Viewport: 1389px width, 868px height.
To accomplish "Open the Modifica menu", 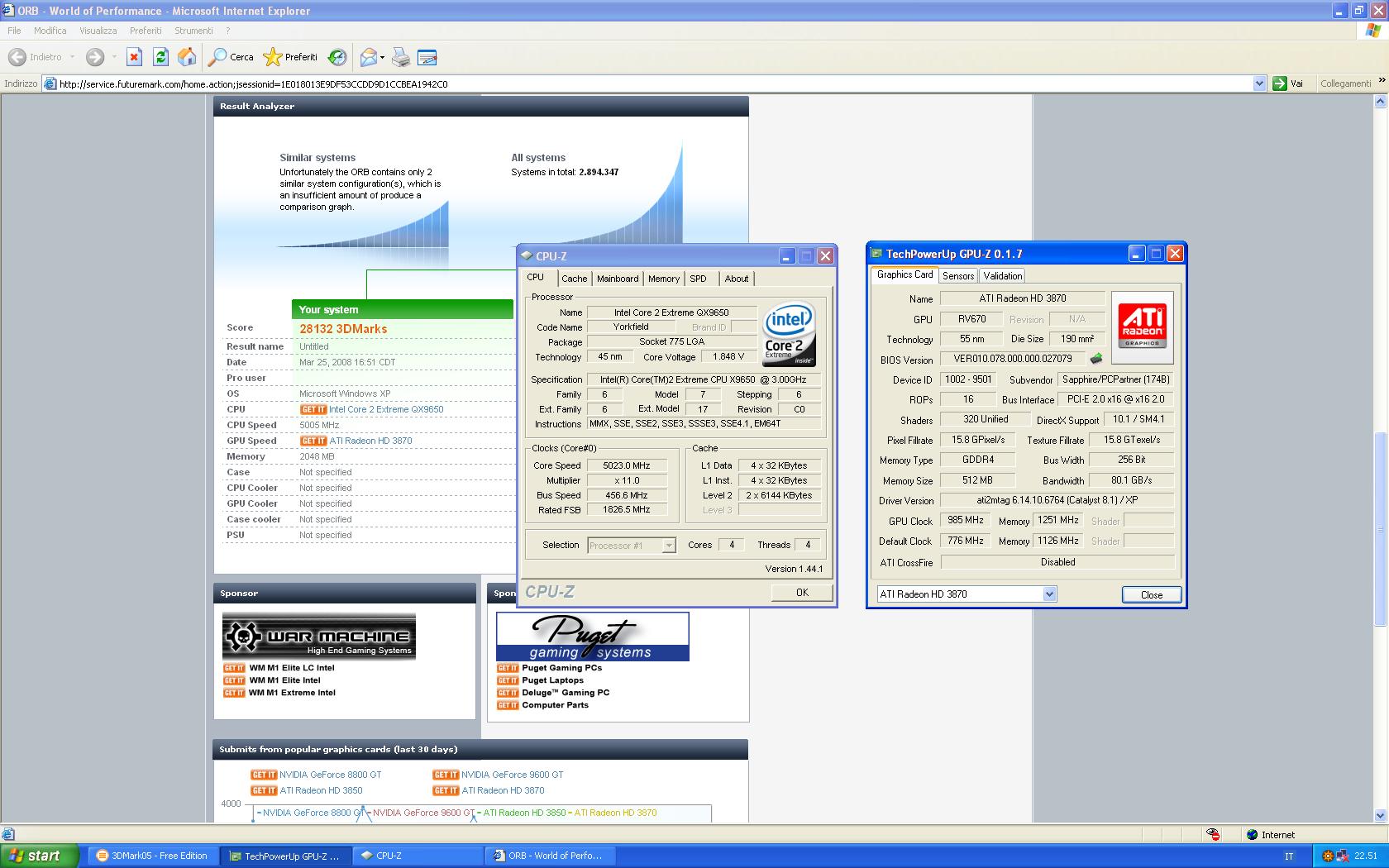I will (50, 31).
